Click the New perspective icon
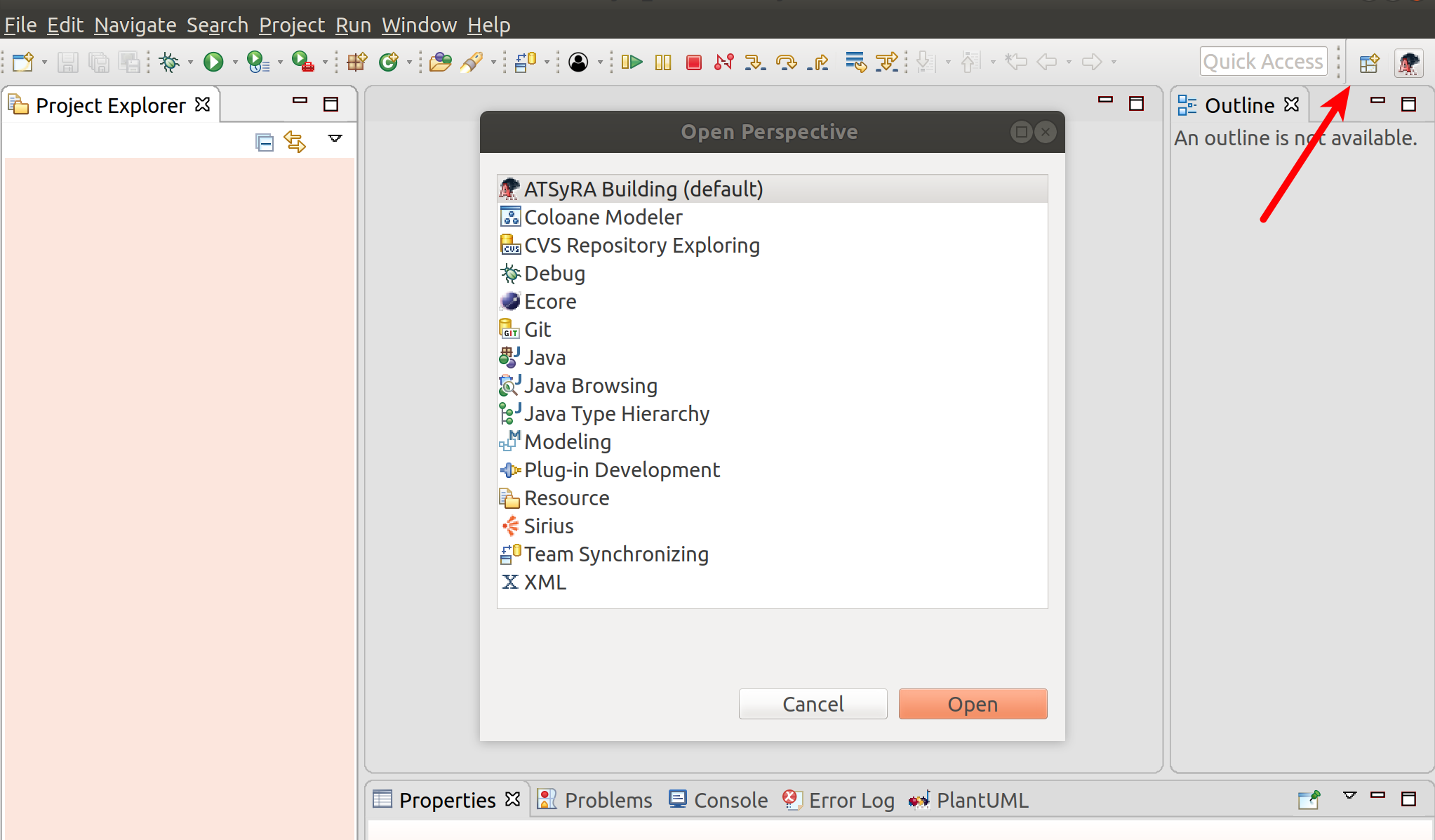Screen dimensions: 1435x840 click(1370, 63)
